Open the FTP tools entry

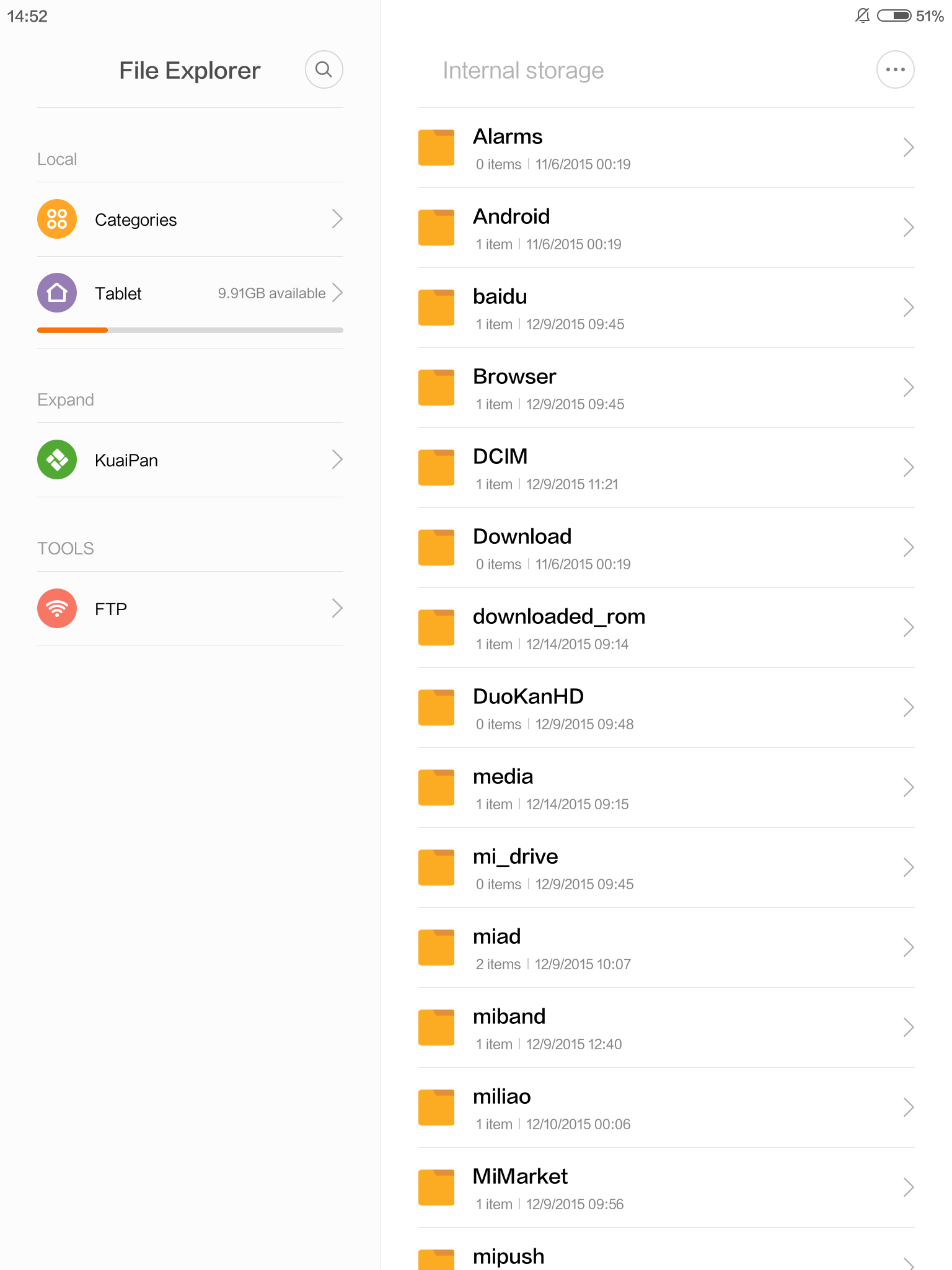(x=190, y=609)
